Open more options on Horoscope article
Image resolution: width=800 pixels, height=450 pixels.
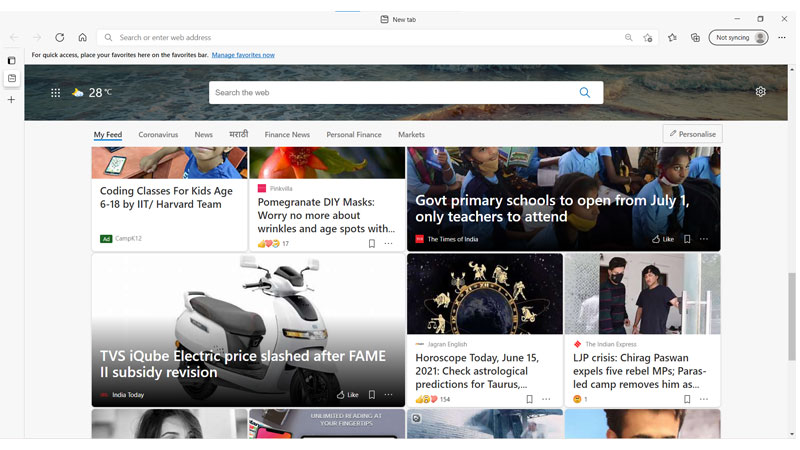546,399
